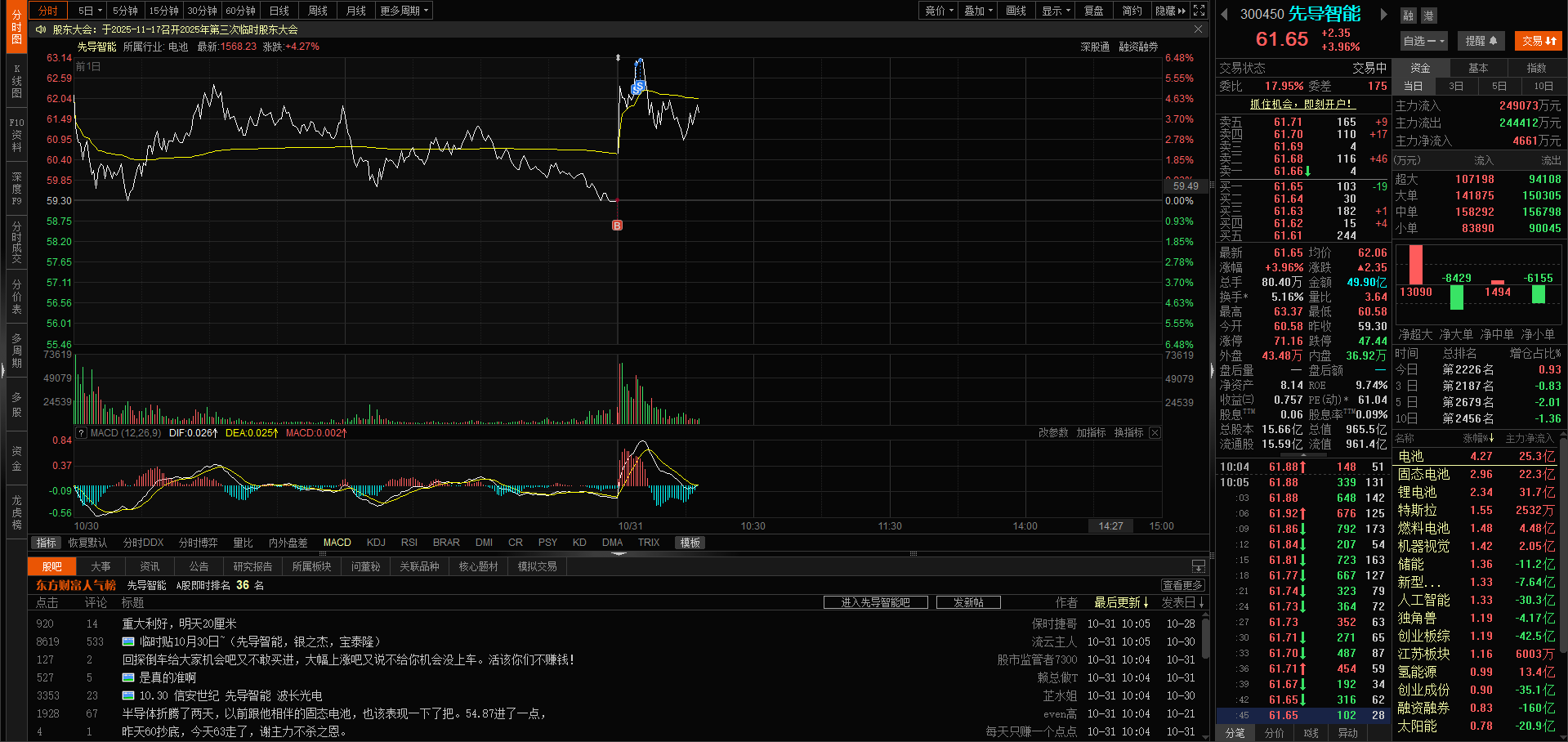Toggle 内外盘差 indicator
1568x742 pixels.
(288, 543)
